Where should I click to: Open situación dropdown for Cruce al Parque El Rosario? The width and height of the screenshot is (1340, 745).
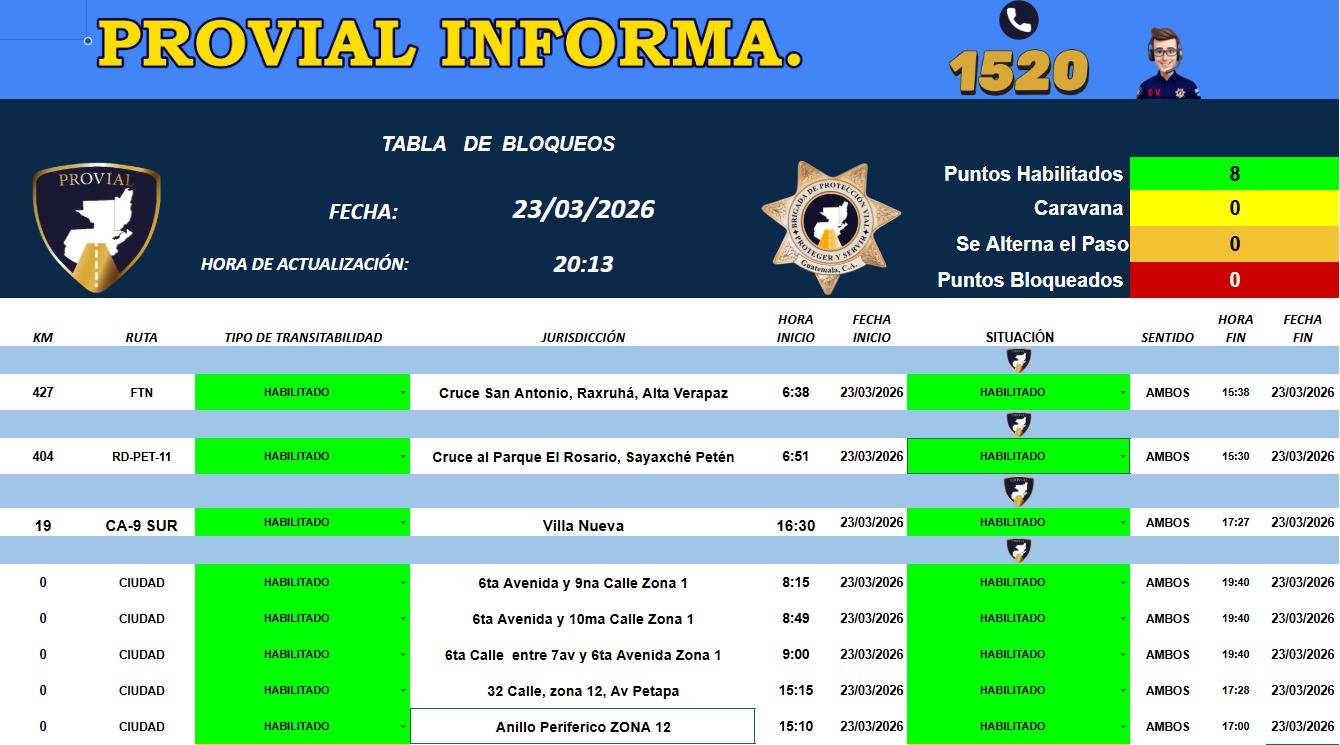pos(1124,457)
